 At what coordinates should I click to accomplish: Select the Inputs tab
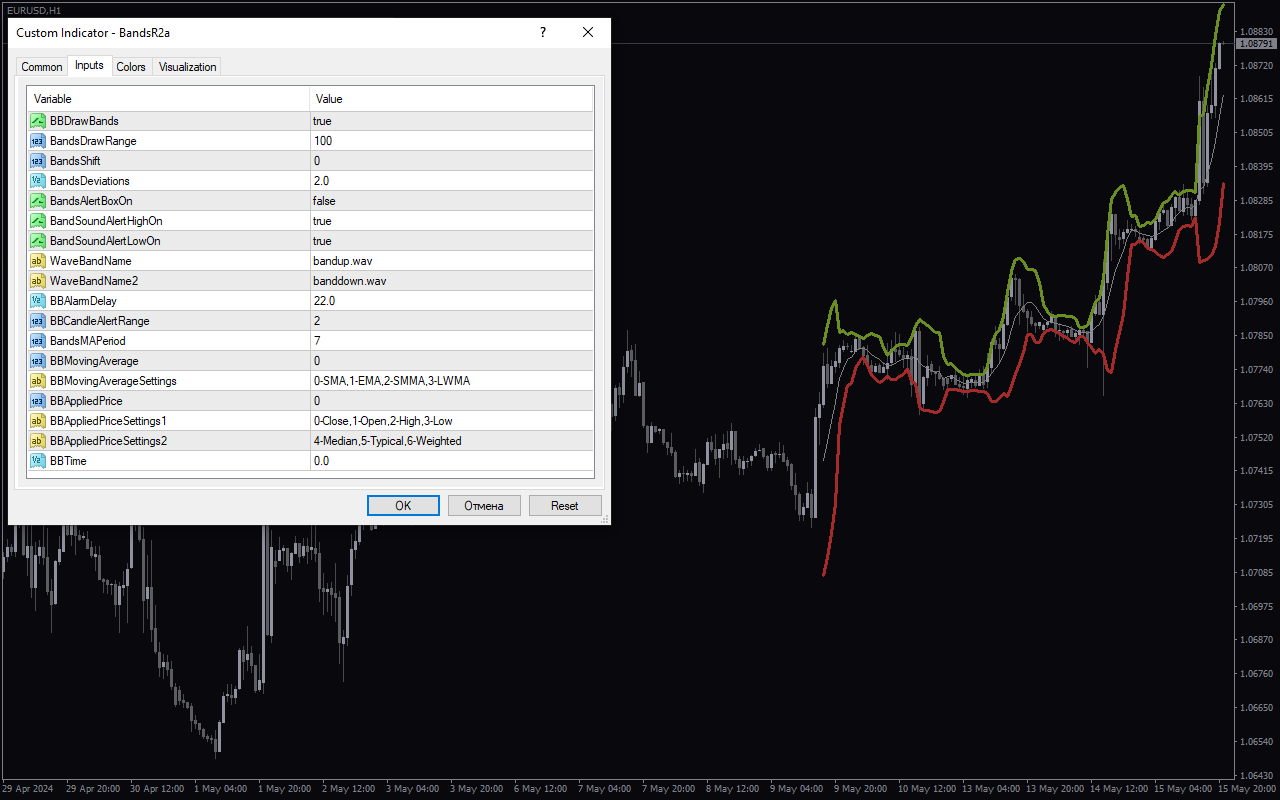(x=89, y=65)
